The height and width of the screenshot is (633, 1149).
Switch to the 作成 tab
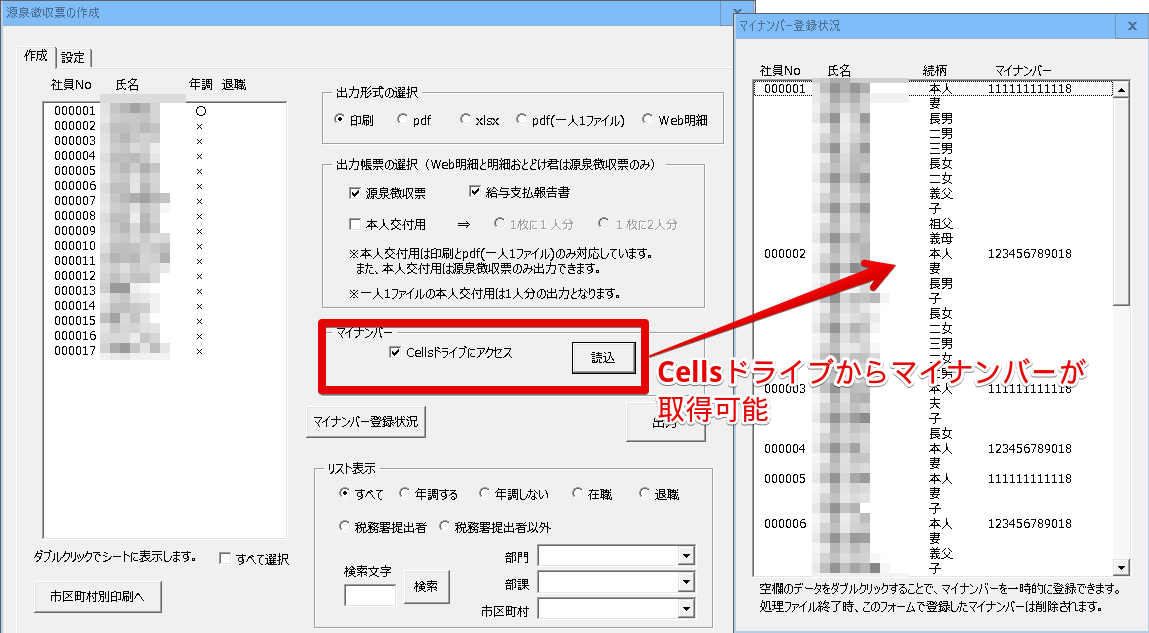pos(35,56)
